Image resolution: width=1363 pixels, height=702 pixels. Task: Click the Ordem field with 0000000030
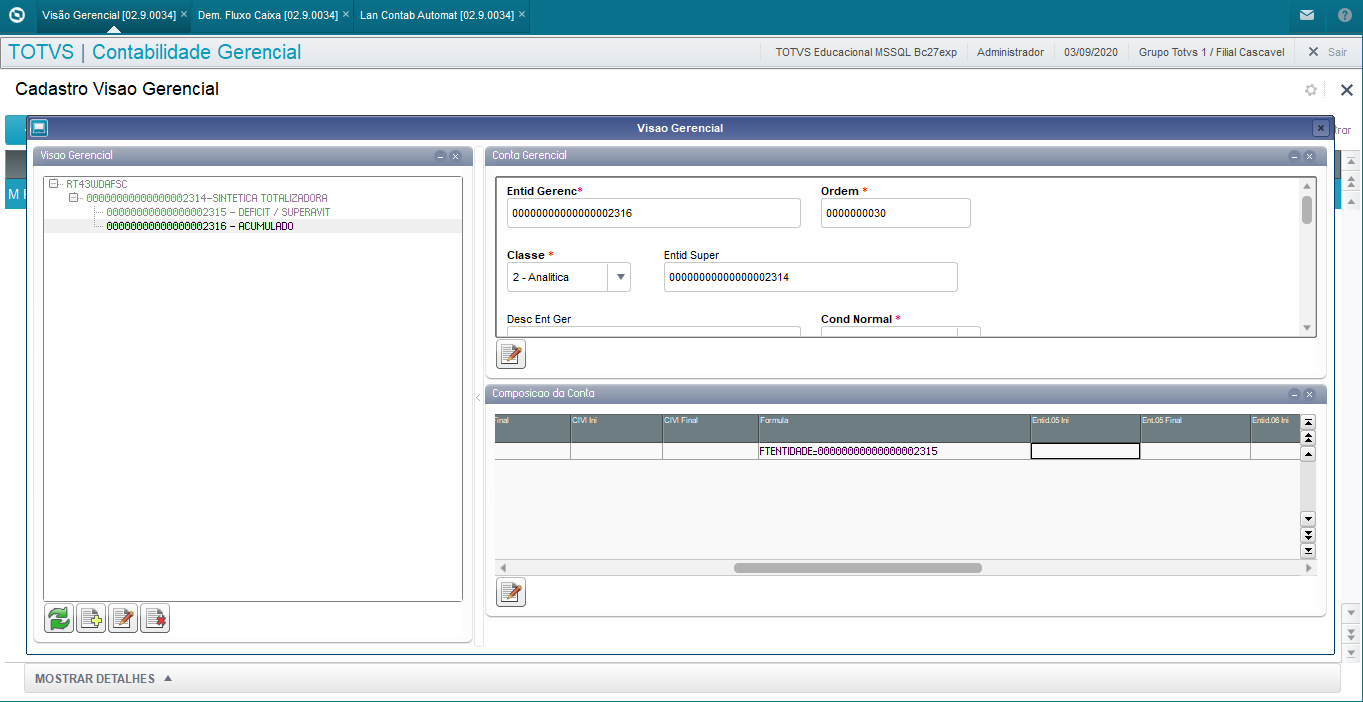896,213
